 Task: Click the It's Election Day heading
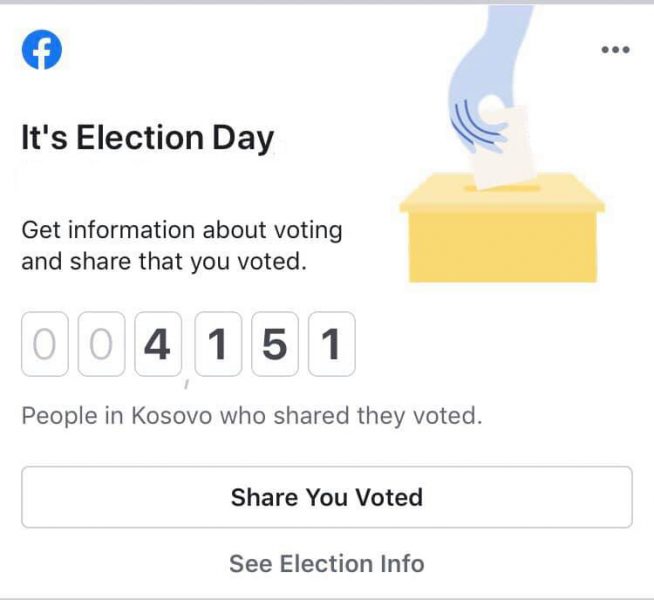point(148,138)
